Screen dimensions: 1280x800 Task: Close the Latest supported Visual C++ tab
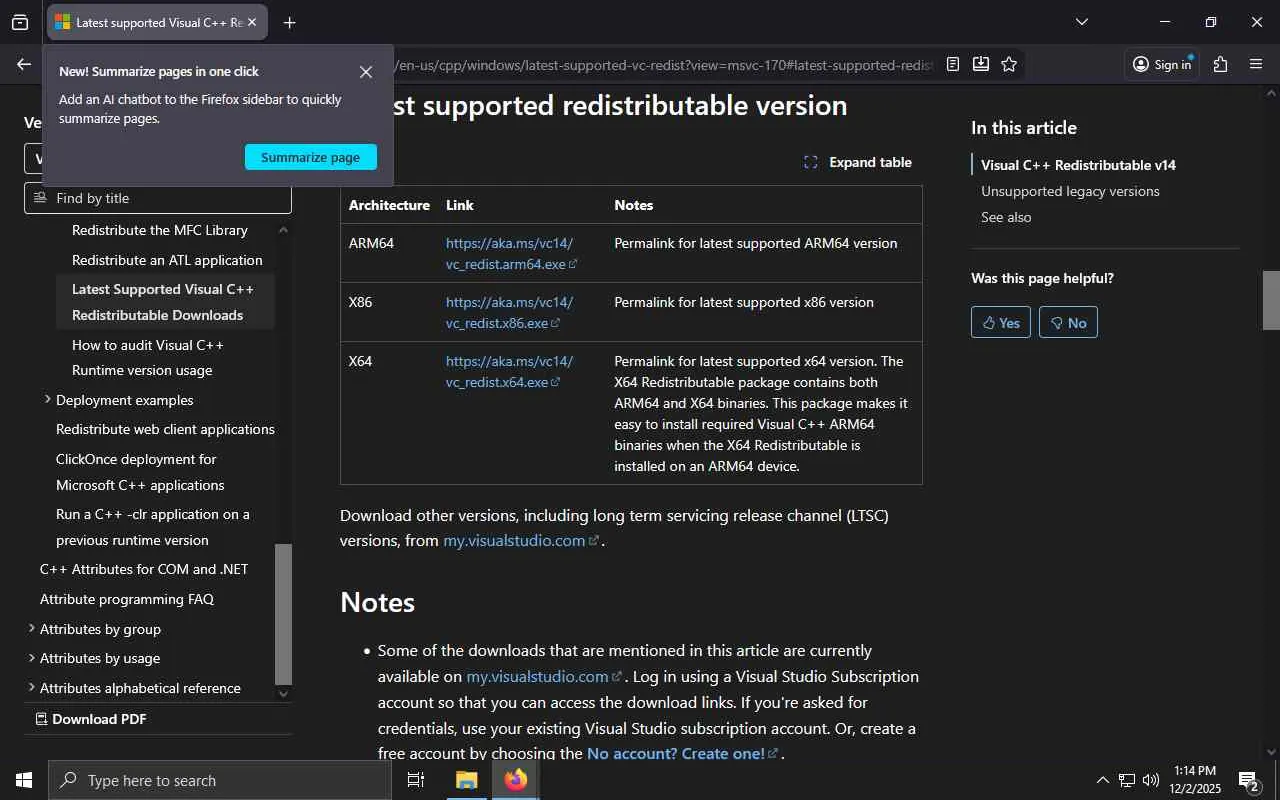(x=252, y=22)
